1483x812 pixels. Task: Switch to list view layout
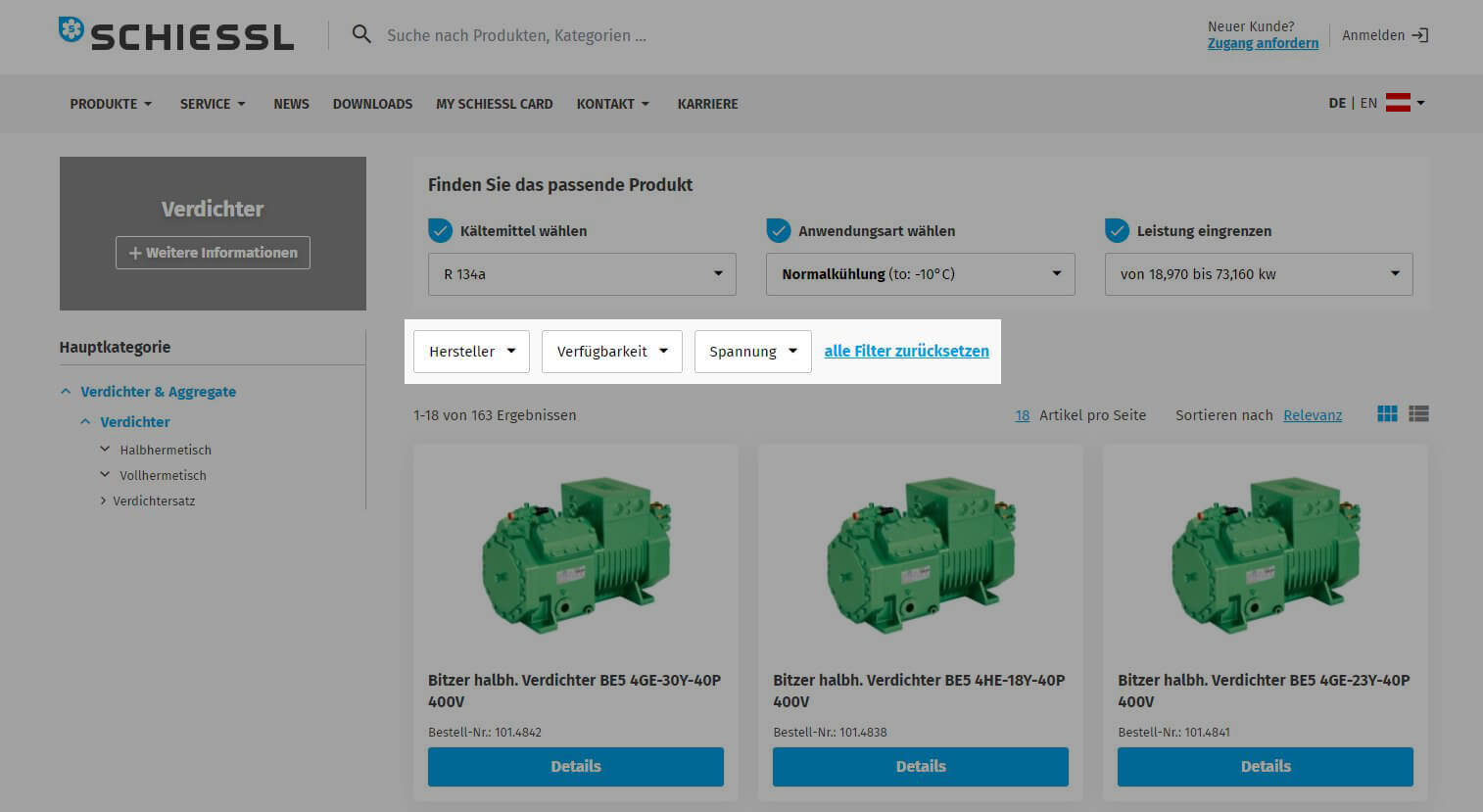[x=1418, y=414]
